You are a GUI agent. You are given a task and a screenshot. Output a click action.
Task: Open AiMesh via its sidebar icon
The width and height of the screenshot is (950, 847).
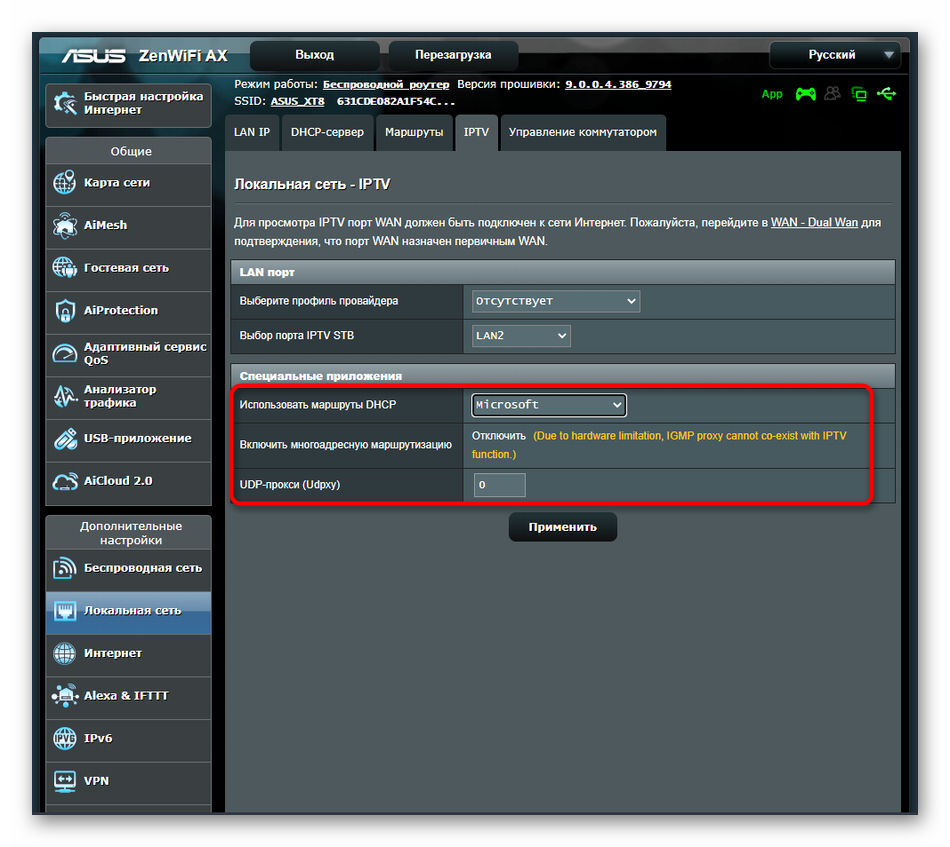65,226
